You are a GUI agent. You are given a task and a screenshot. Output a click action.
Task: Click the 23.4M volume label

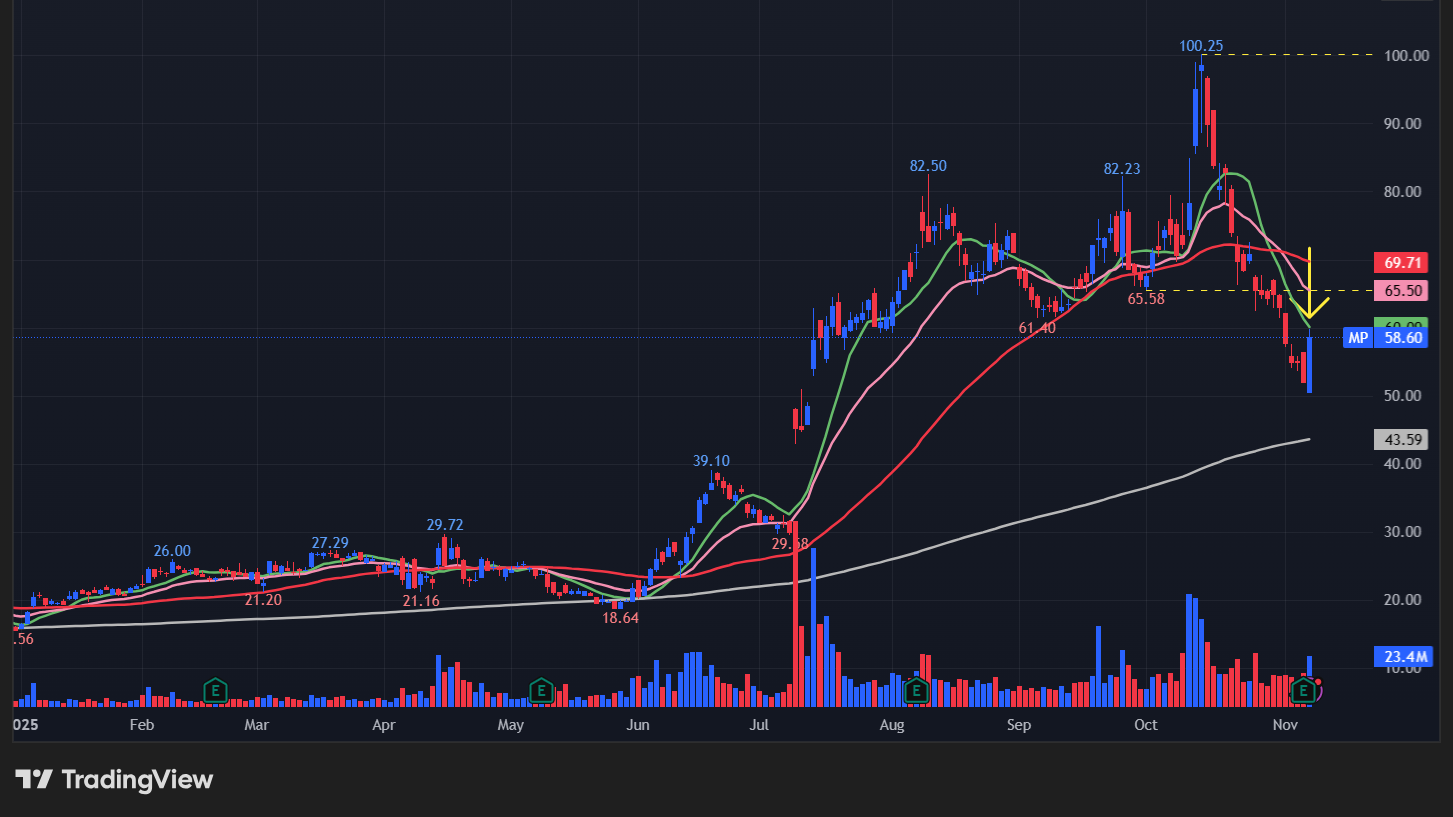pyautogui.click(x=1404, y=657)
